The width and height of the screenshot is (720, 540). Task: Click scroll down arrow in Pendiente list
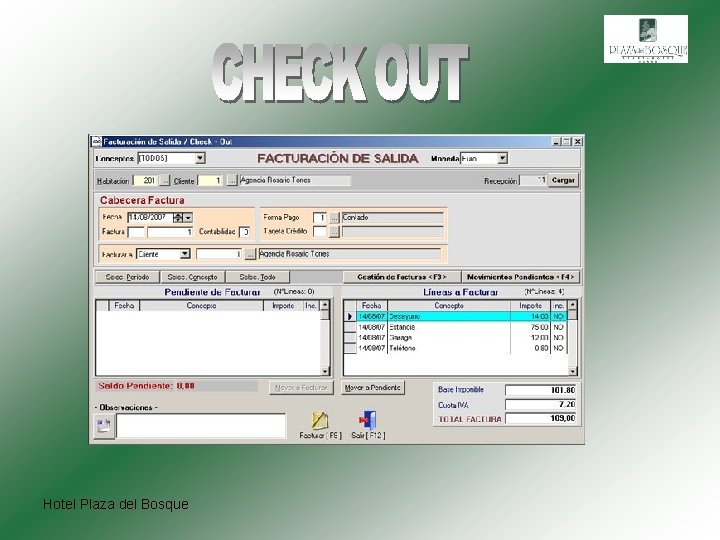(x=325, y=371)
